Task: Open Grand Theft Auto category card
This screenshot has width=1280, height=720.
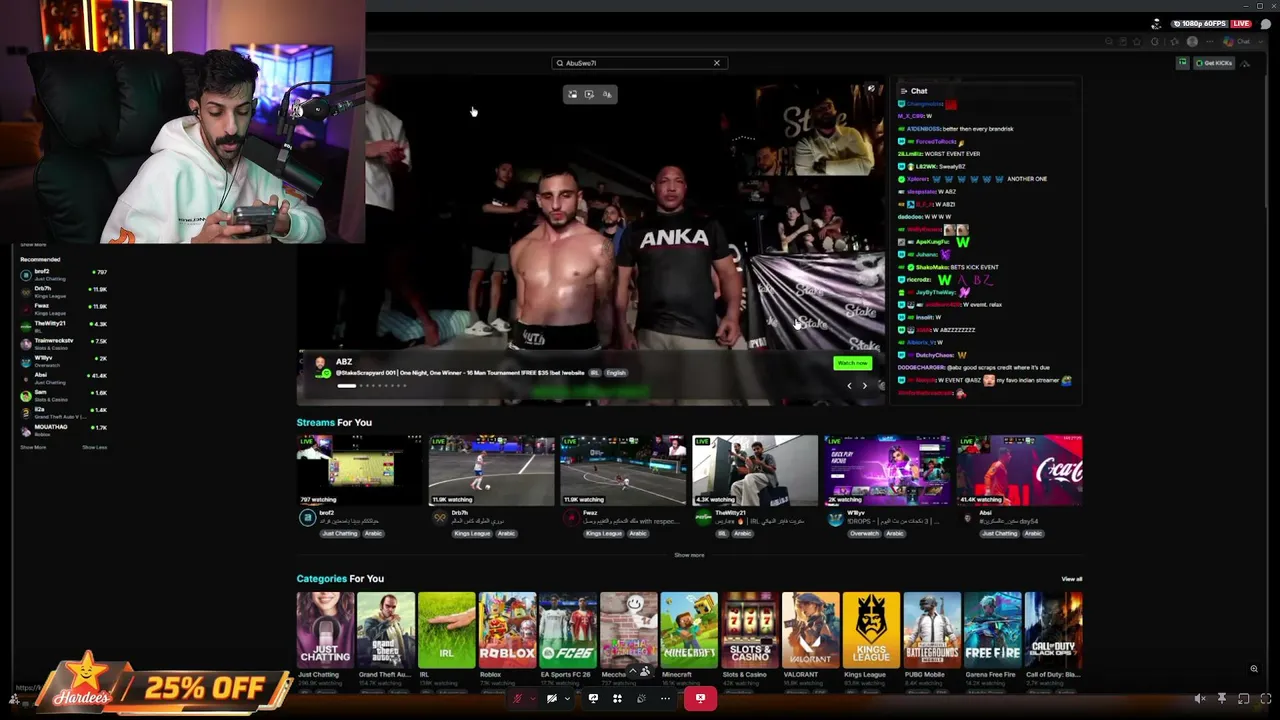Action: click(x=386, y=630)
